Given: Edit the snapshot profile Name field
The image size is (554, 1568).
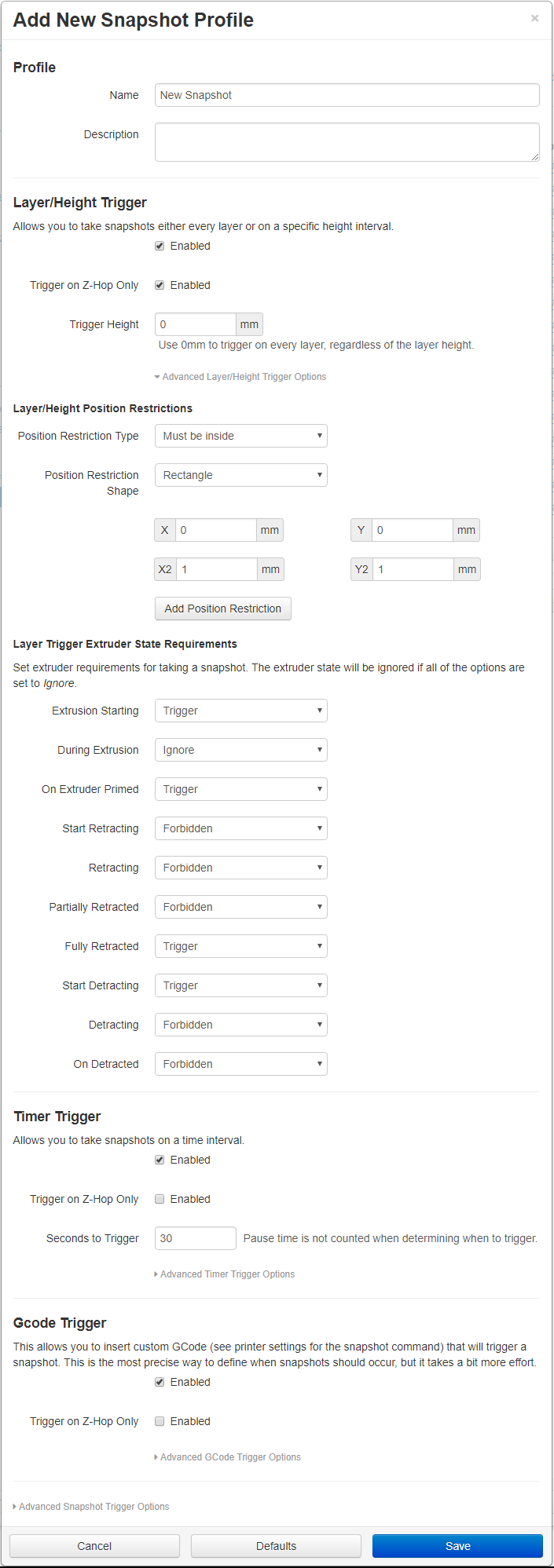Looking at the screenshot, I should (x=347, y=94).
